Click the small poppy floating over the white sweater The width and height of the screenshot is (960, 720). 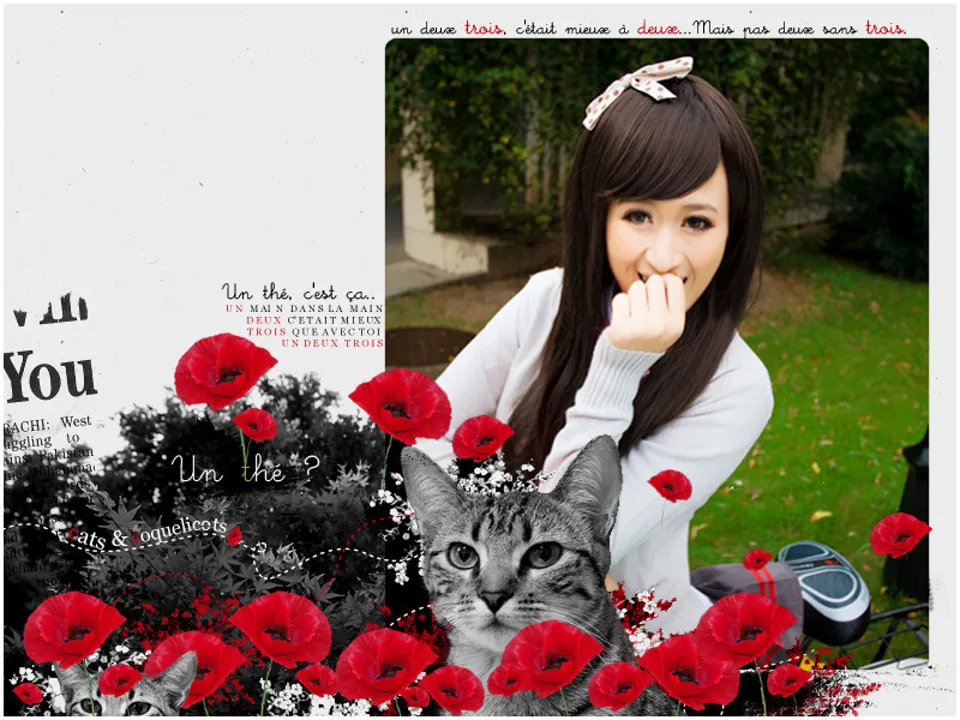click(670, 485)
